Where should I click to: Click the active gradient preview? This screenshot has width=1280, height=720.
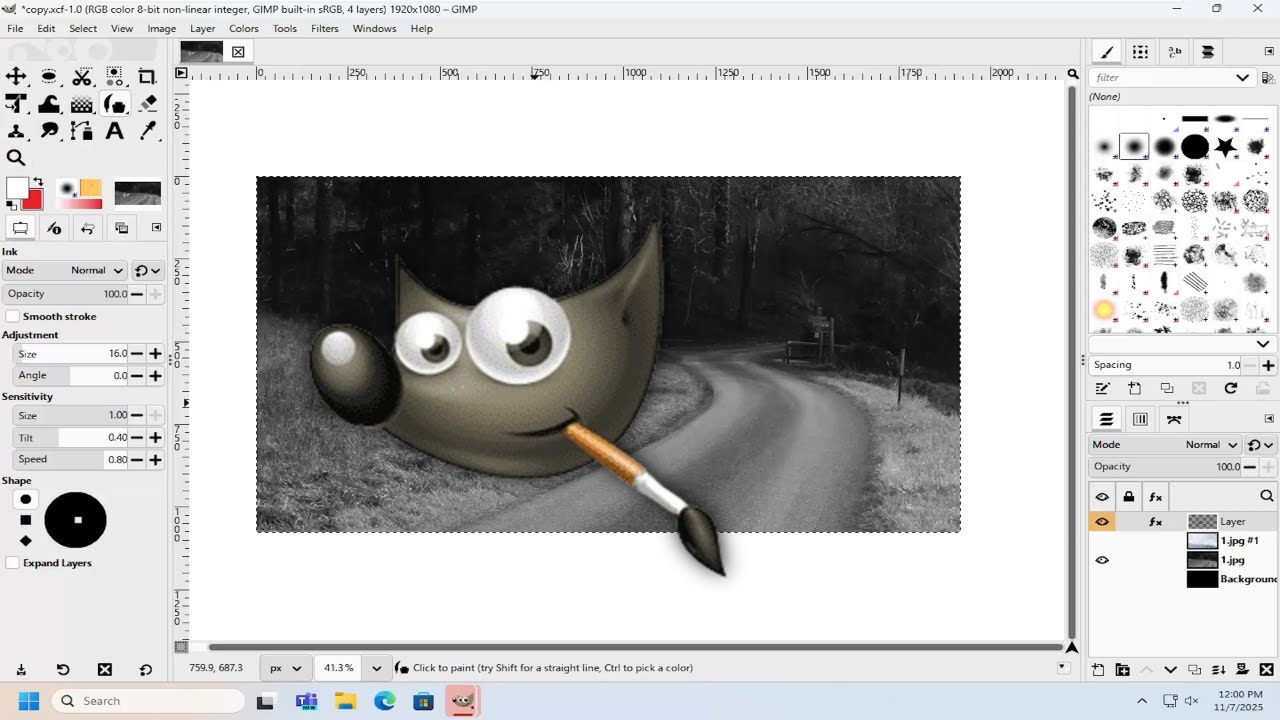coord(80,204)
